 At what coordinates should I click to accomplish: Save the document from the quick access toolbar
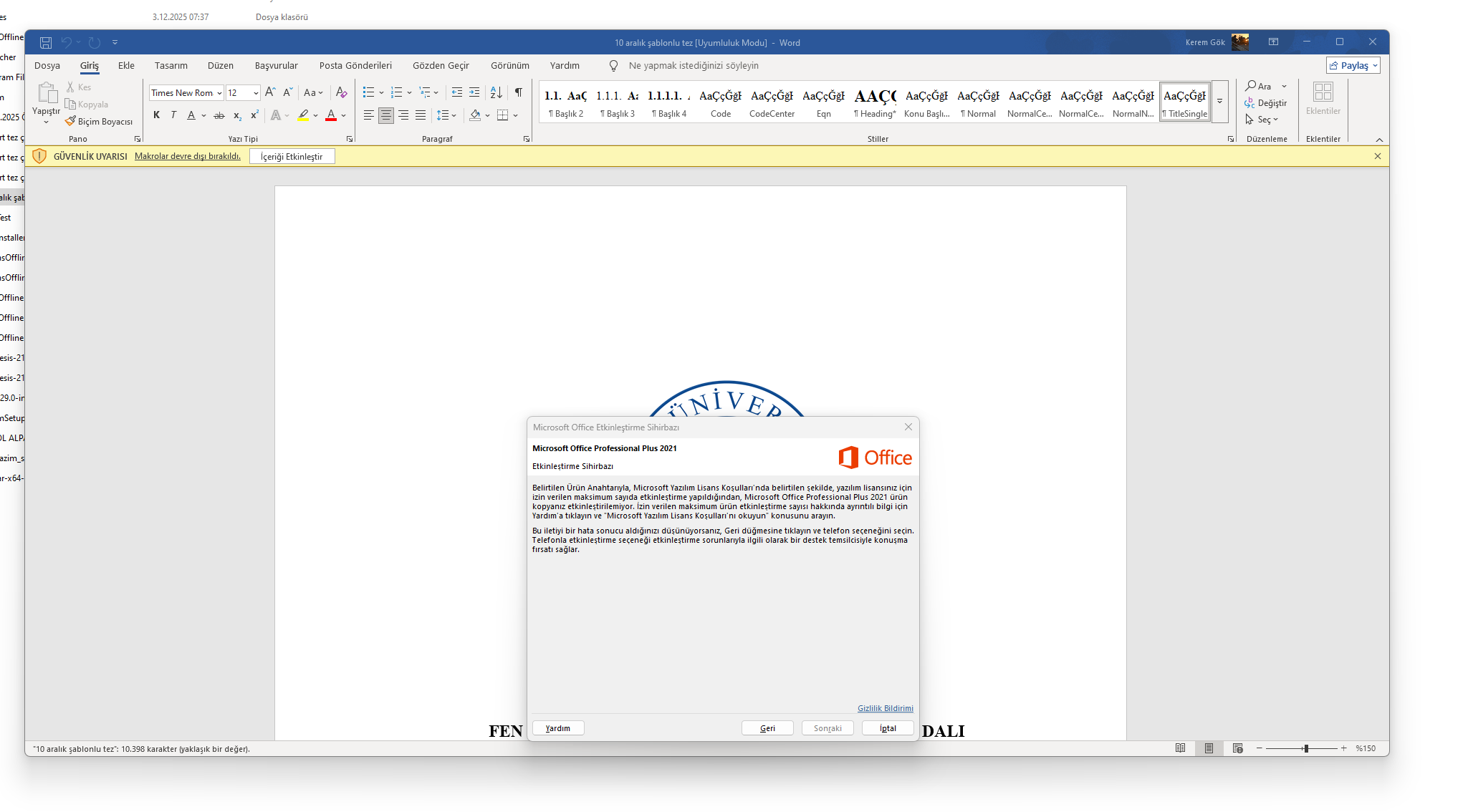[45, 43]
